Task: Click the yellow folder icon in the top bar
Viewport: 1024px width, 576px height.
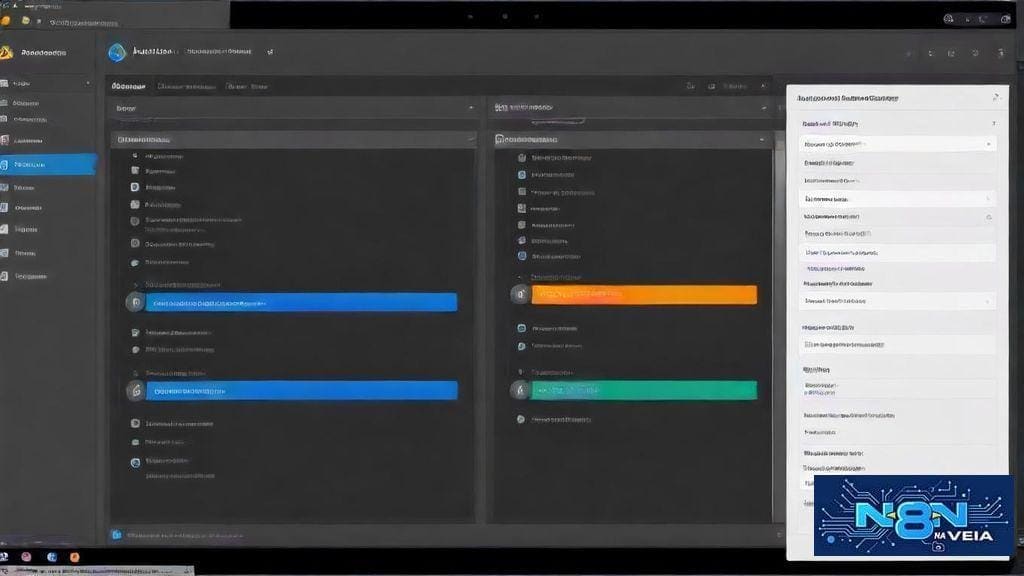Action: pos(25,22)
